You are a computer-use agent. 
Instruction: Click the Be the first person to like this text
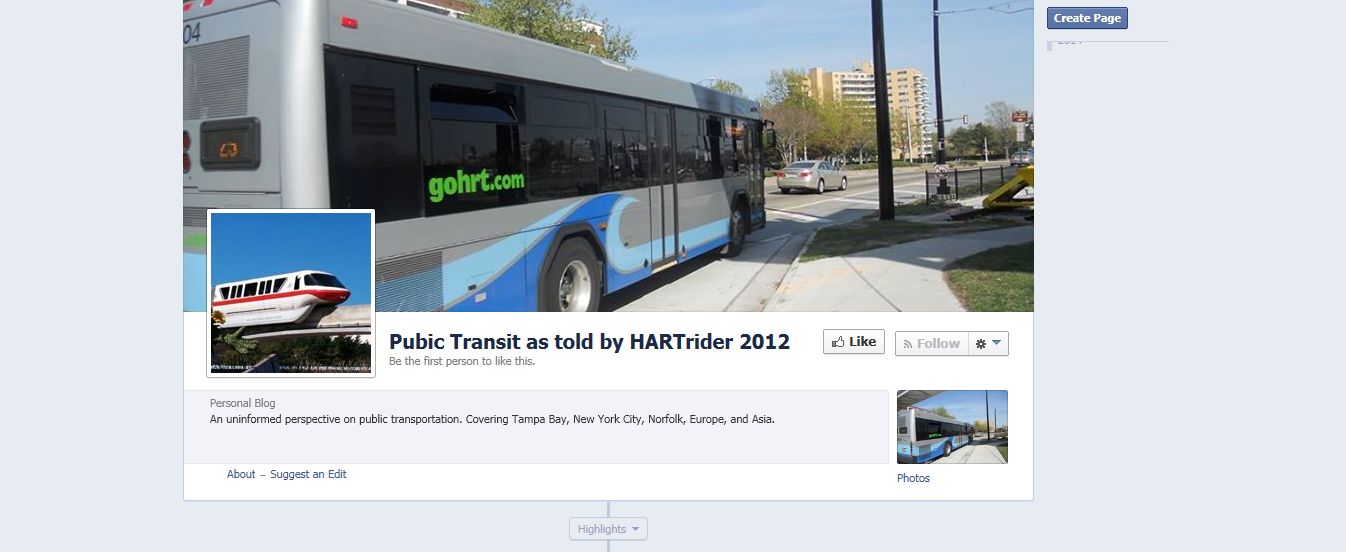pyautogui.click(x=462, y=362)
